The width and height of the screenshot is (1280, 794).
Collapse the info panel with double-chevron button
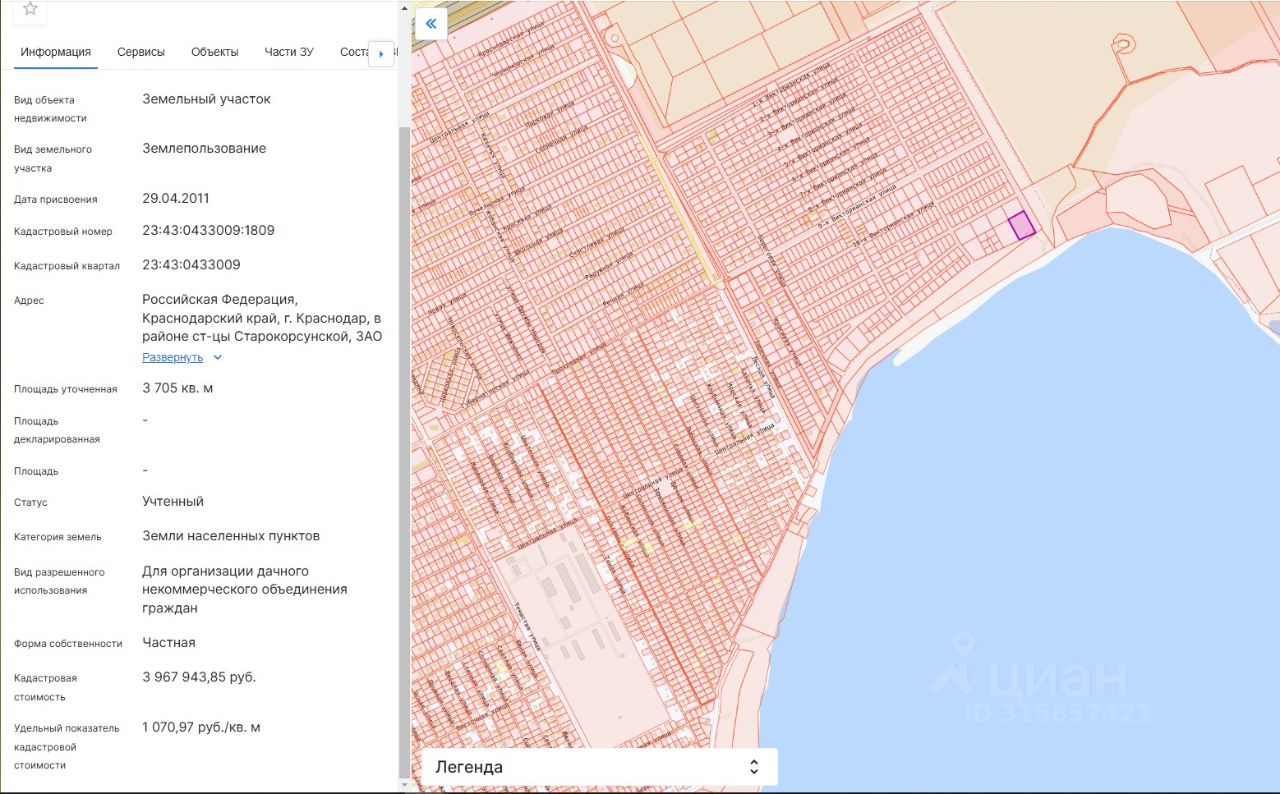click(x=431, y=24)
